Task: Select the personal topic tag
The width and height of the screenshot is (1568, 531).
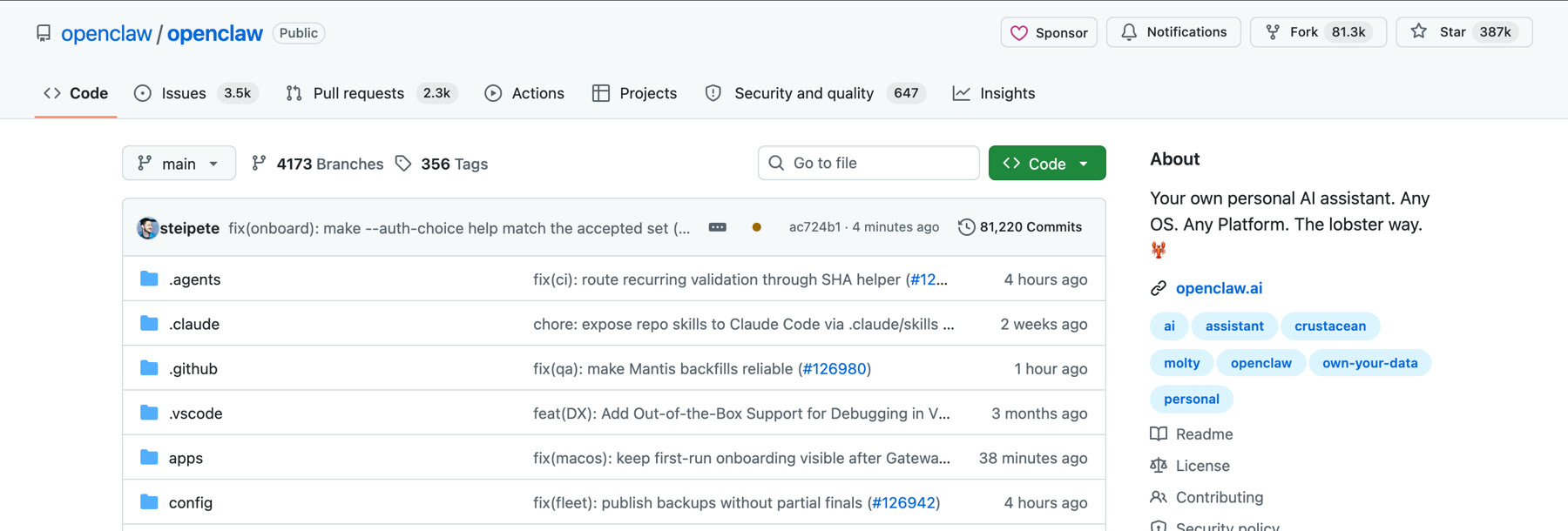Action: pos(1192,400)
